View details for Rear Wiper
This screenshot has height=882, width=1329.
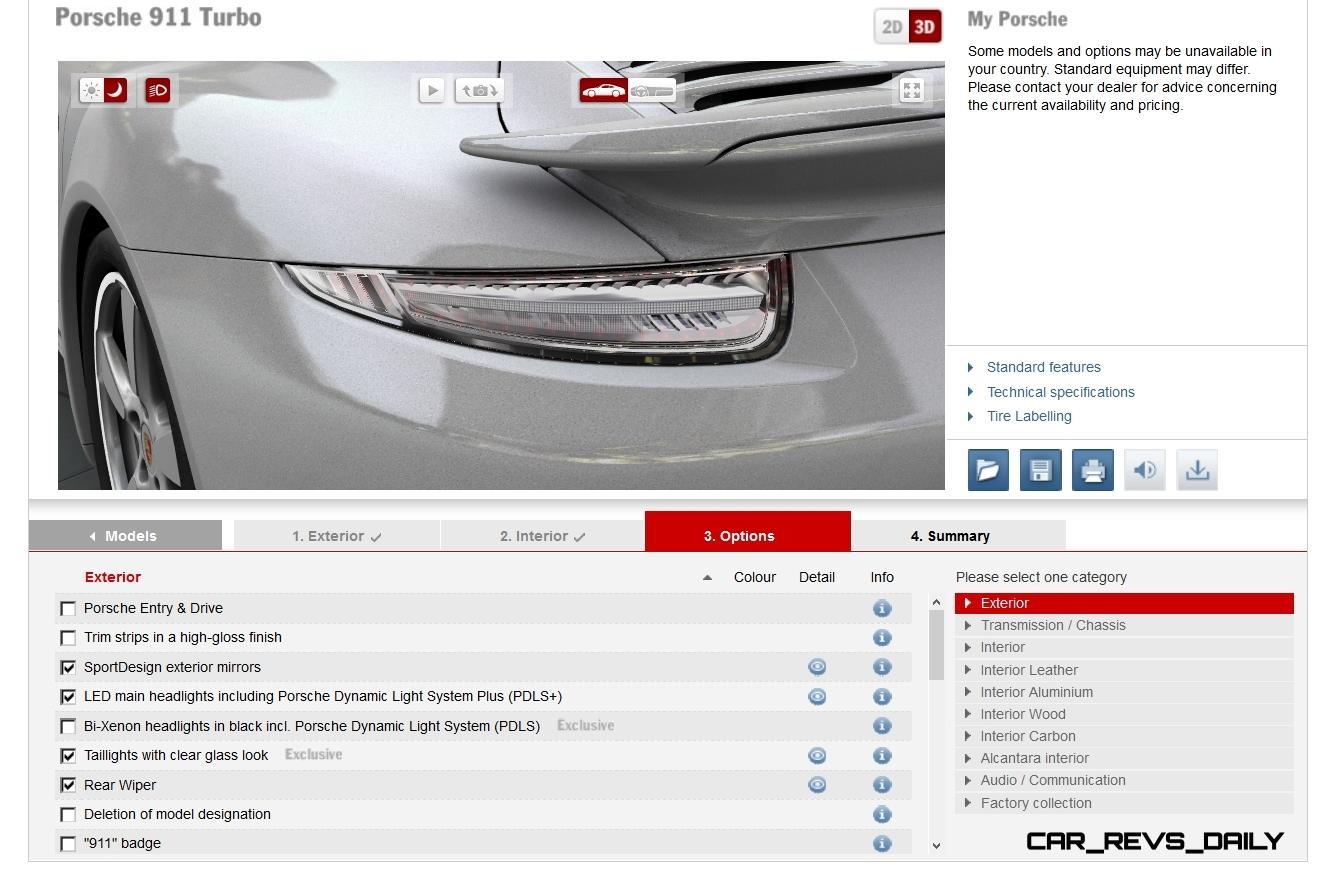(817, 785)
